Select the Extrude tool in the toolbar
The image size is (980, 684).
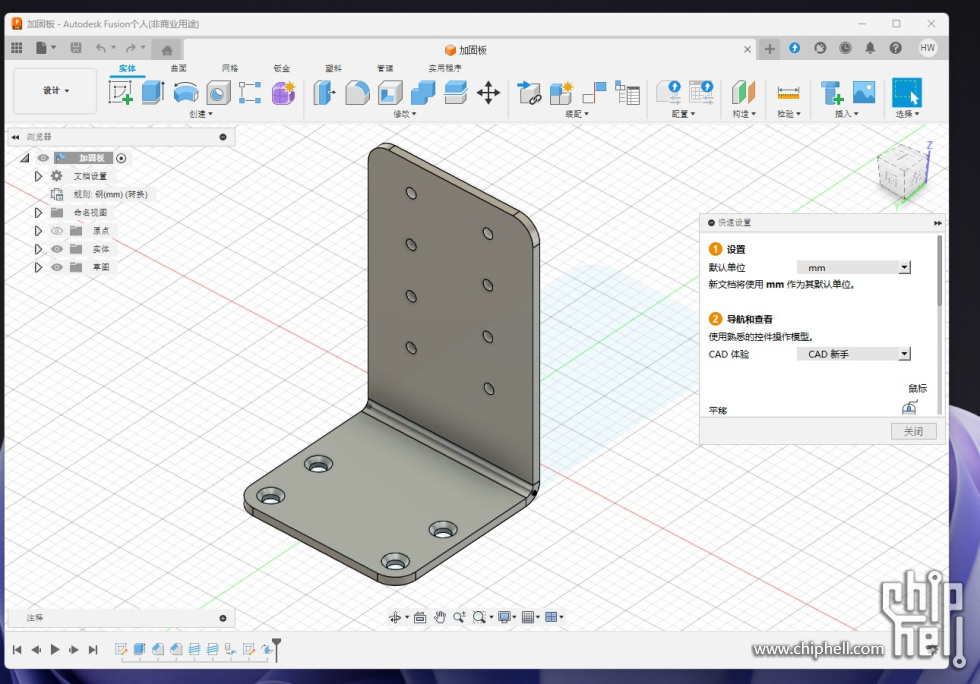pos(152,93)
